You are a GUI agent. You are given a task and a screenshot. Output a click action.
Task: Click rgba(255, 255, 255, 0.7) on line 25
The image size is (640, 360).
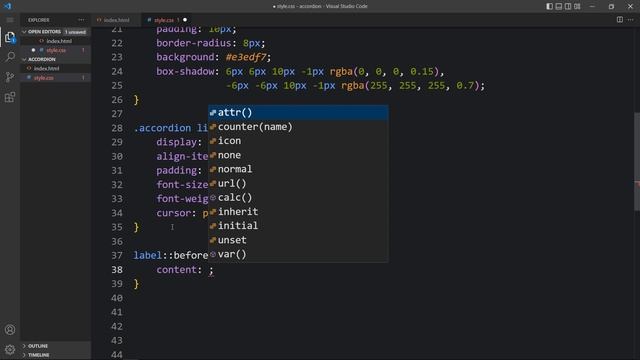(410, 86)
